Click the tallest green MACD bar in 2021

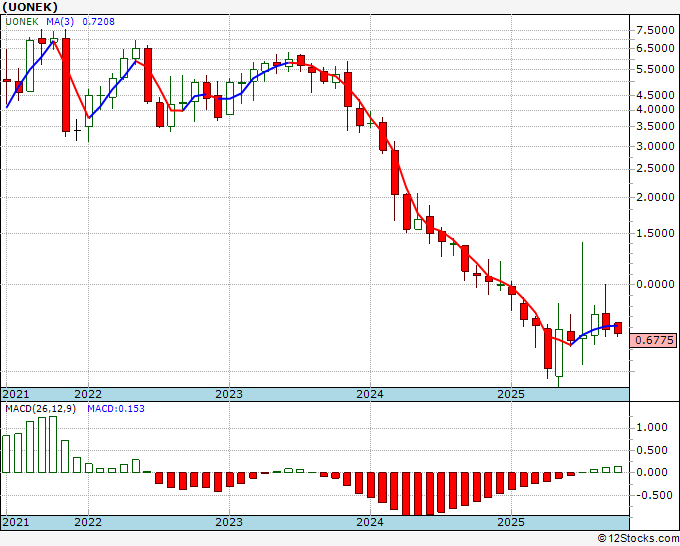click(x=53, y=445)
